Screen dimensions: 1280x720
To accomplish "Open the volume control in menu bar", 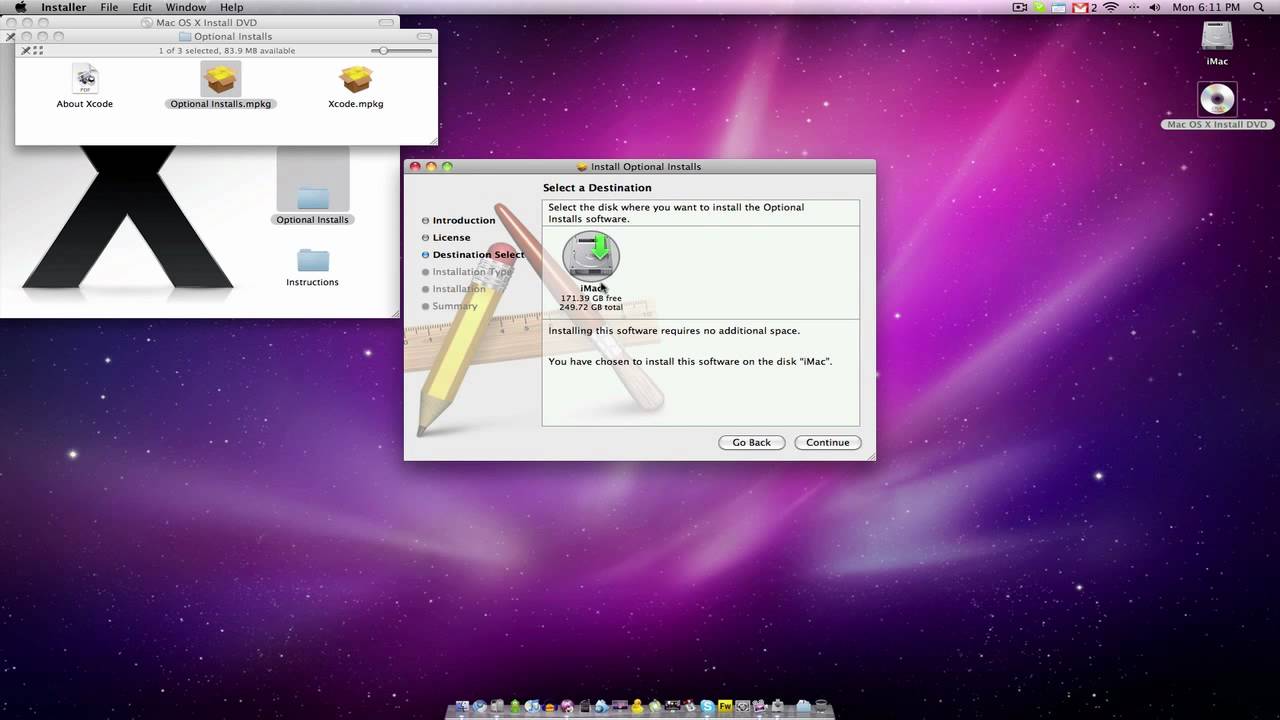I will pos(1155,7).
